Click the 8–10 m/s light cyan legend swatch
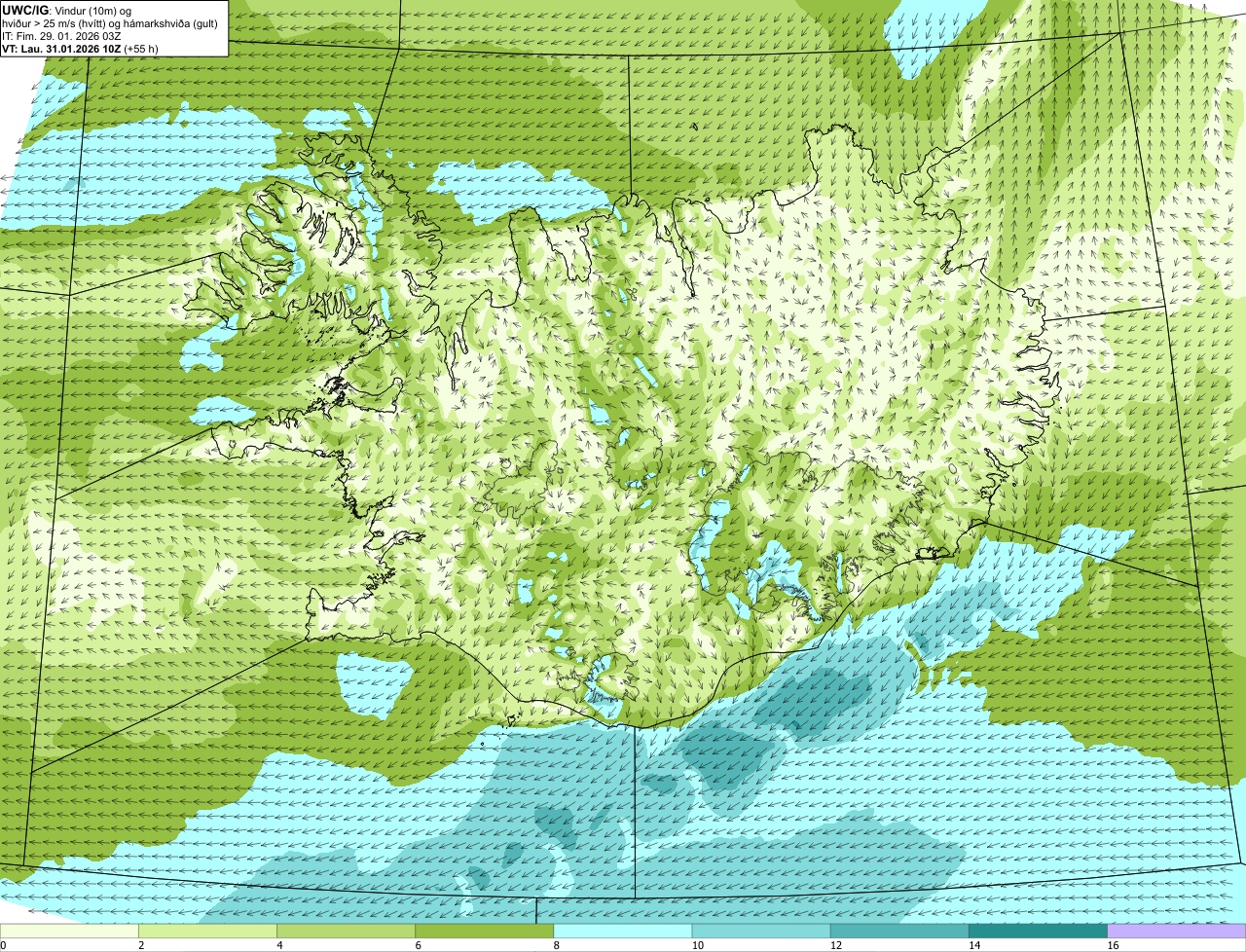The height and width of the screenshot is (952, 1246). (623, 932)
